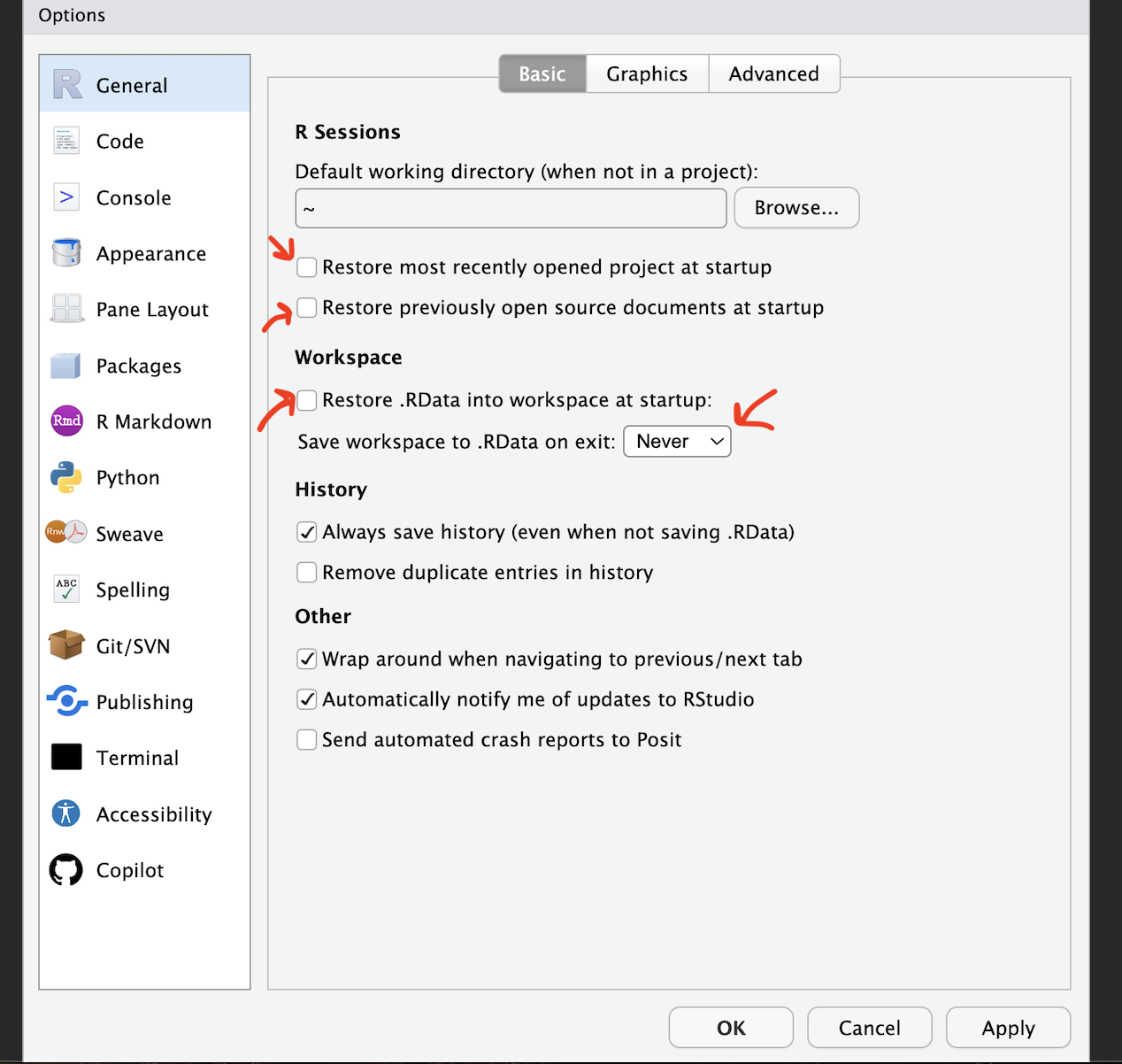Click the Pane Layout grid icon
Image resolution: width=1122 pixels, height=1064 pixels.
(x=66, y=309)
